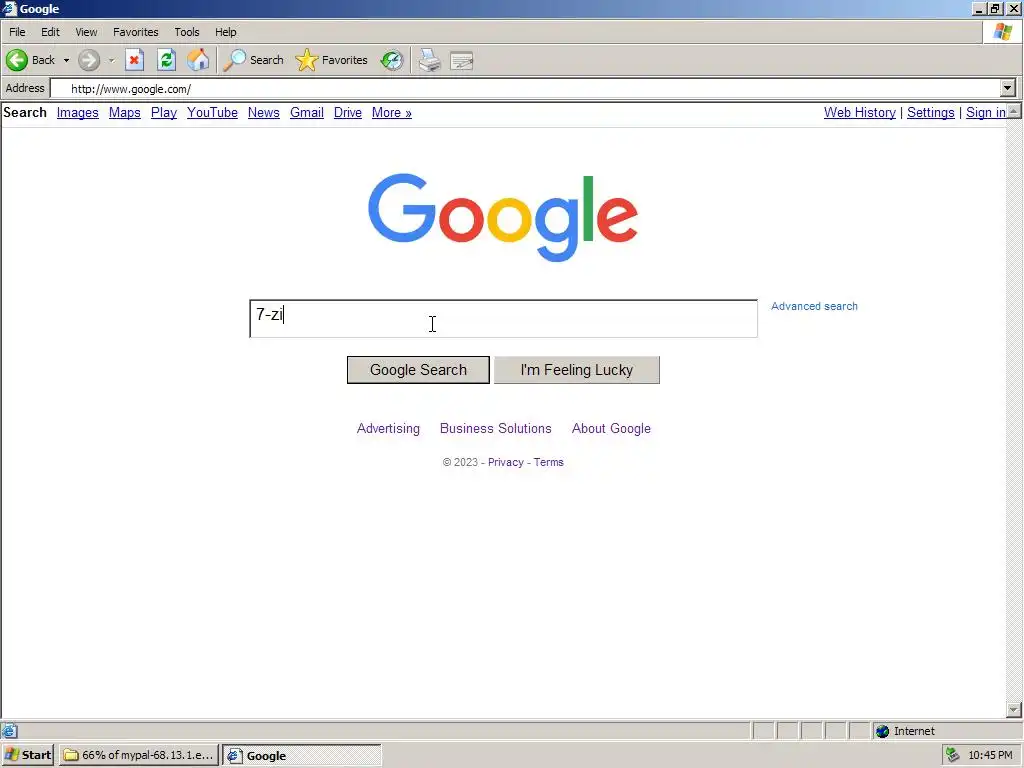Click the Address bar URL field

click(x=526, y=88)
